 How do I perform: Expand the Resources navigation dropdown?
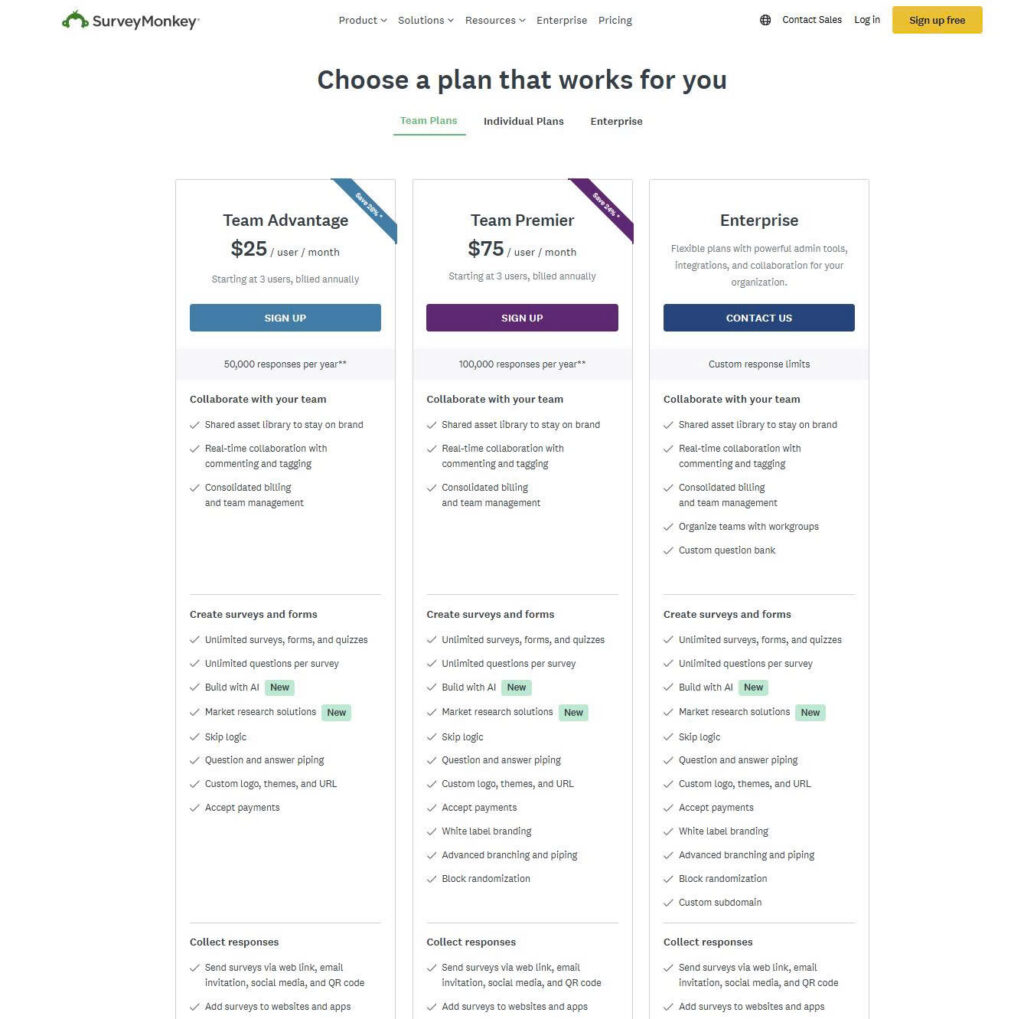tap(491, 19)
